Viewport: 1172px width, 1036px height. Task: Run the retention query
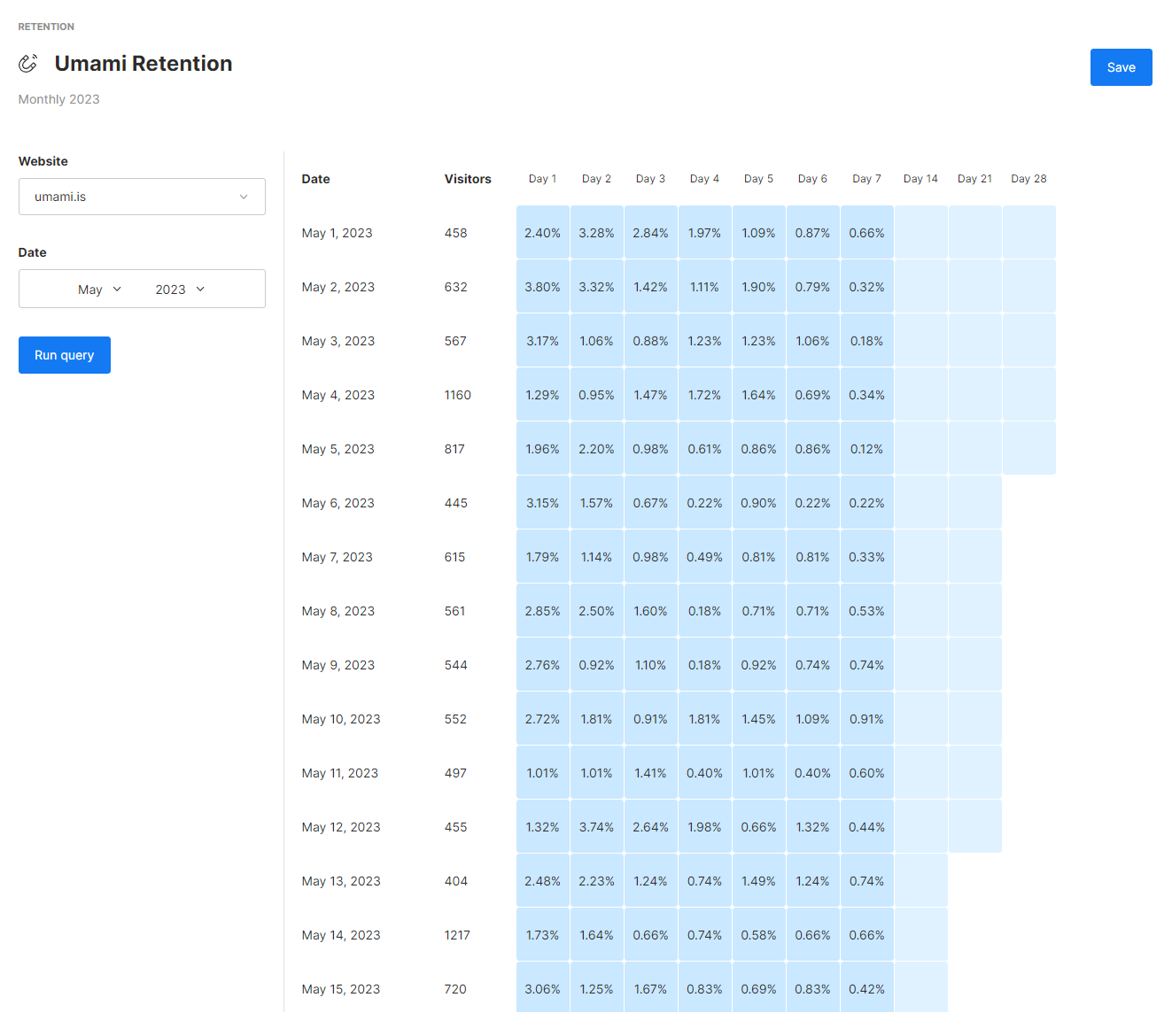pos(64,355)
